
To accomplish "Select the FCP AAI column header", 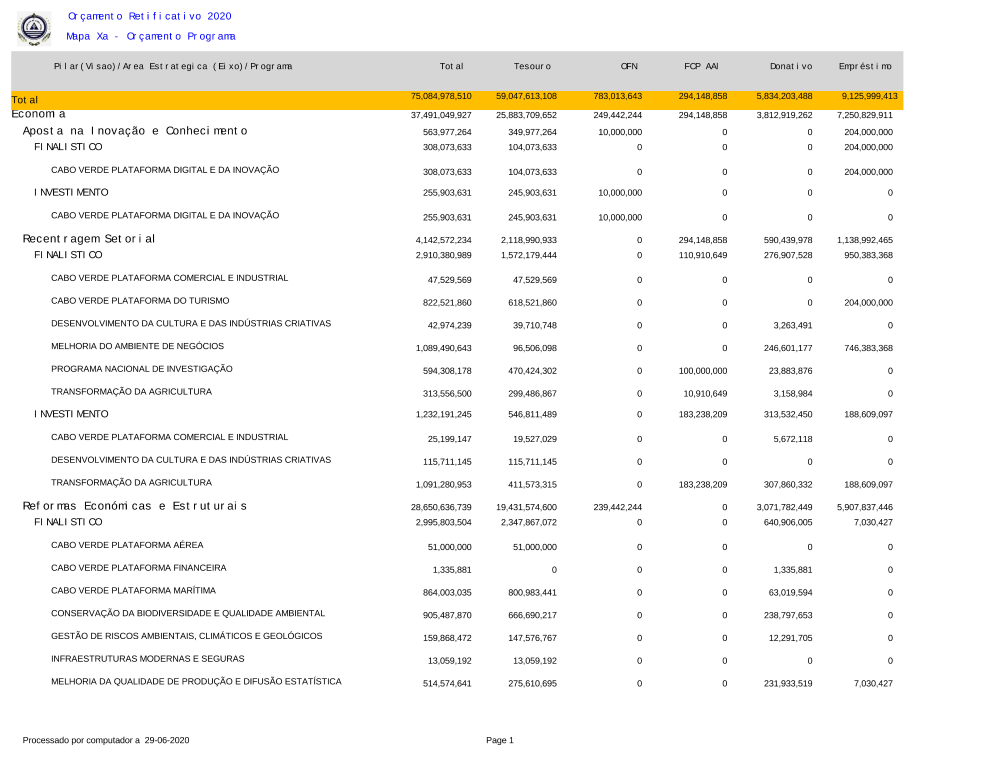I will pyautogui.click(x=701, y=66).
